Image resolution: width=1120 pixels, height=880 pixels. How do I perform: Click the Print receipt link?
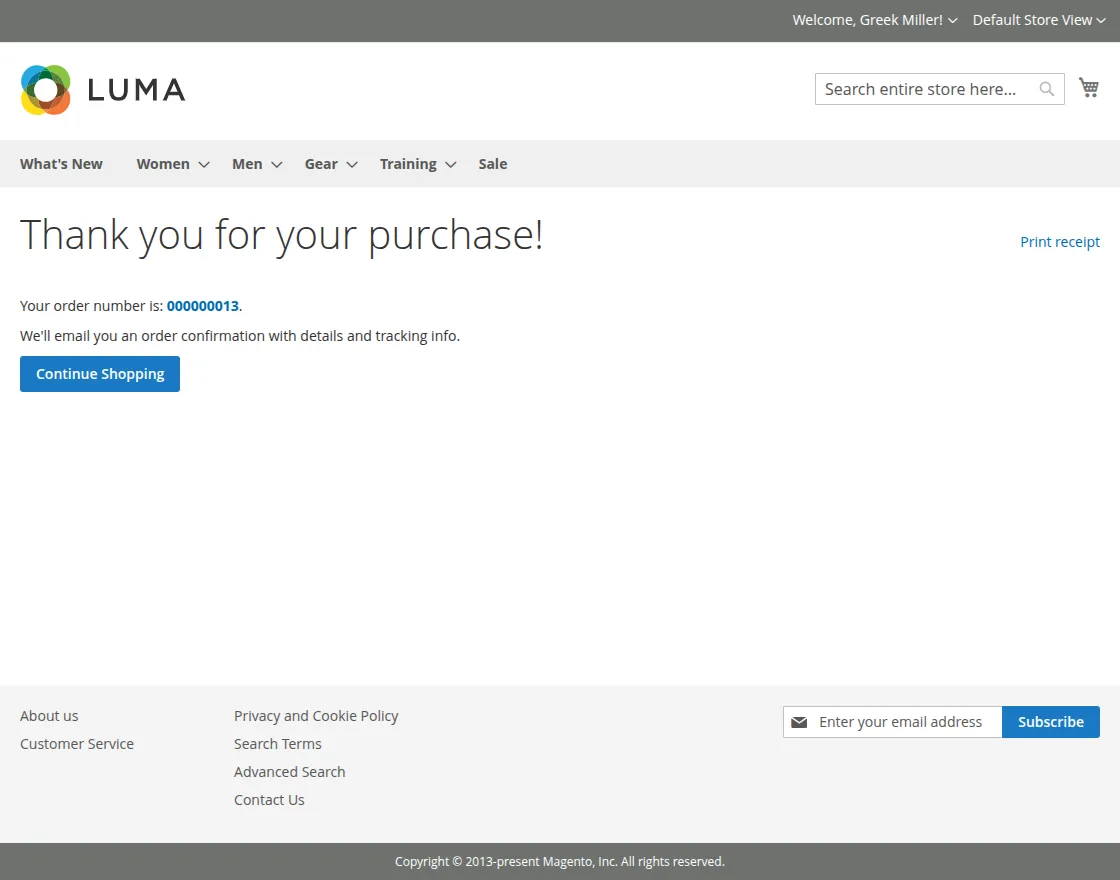1060,241
